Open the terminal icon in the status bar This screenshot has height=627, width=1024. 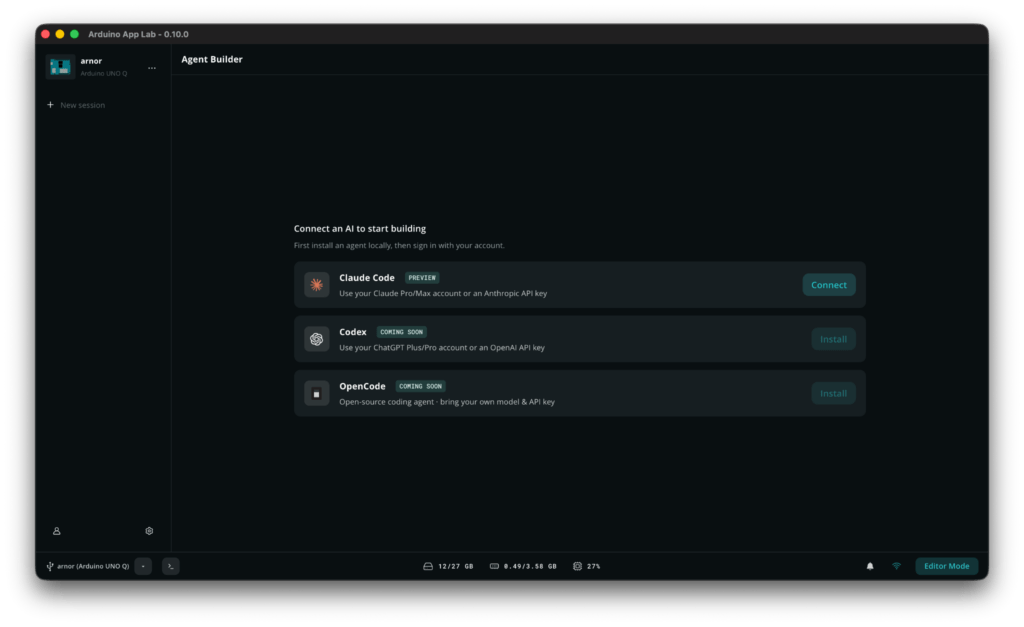pyautogui.click(x=170, y=566)
